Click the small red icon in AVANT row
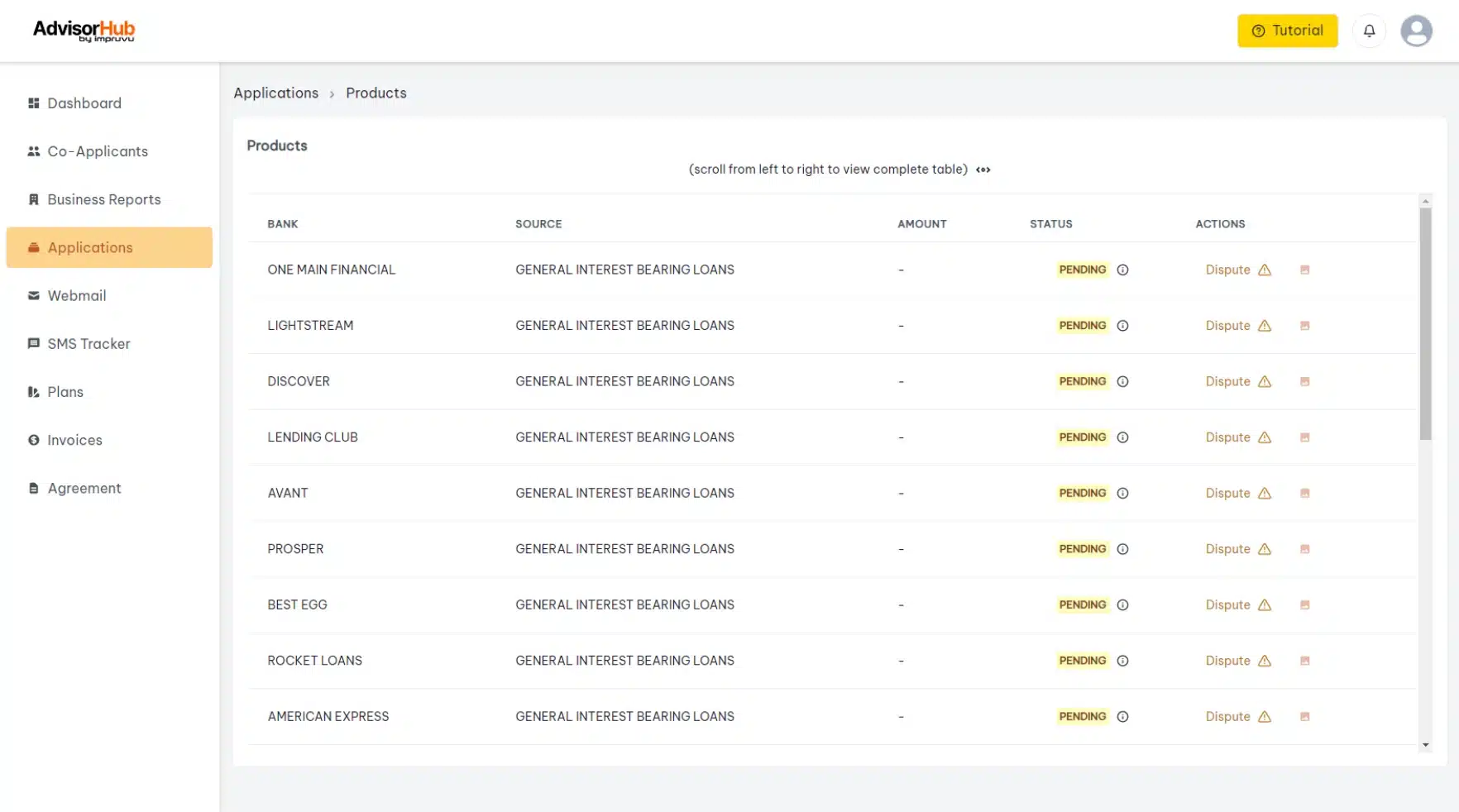 (1304, 493)
